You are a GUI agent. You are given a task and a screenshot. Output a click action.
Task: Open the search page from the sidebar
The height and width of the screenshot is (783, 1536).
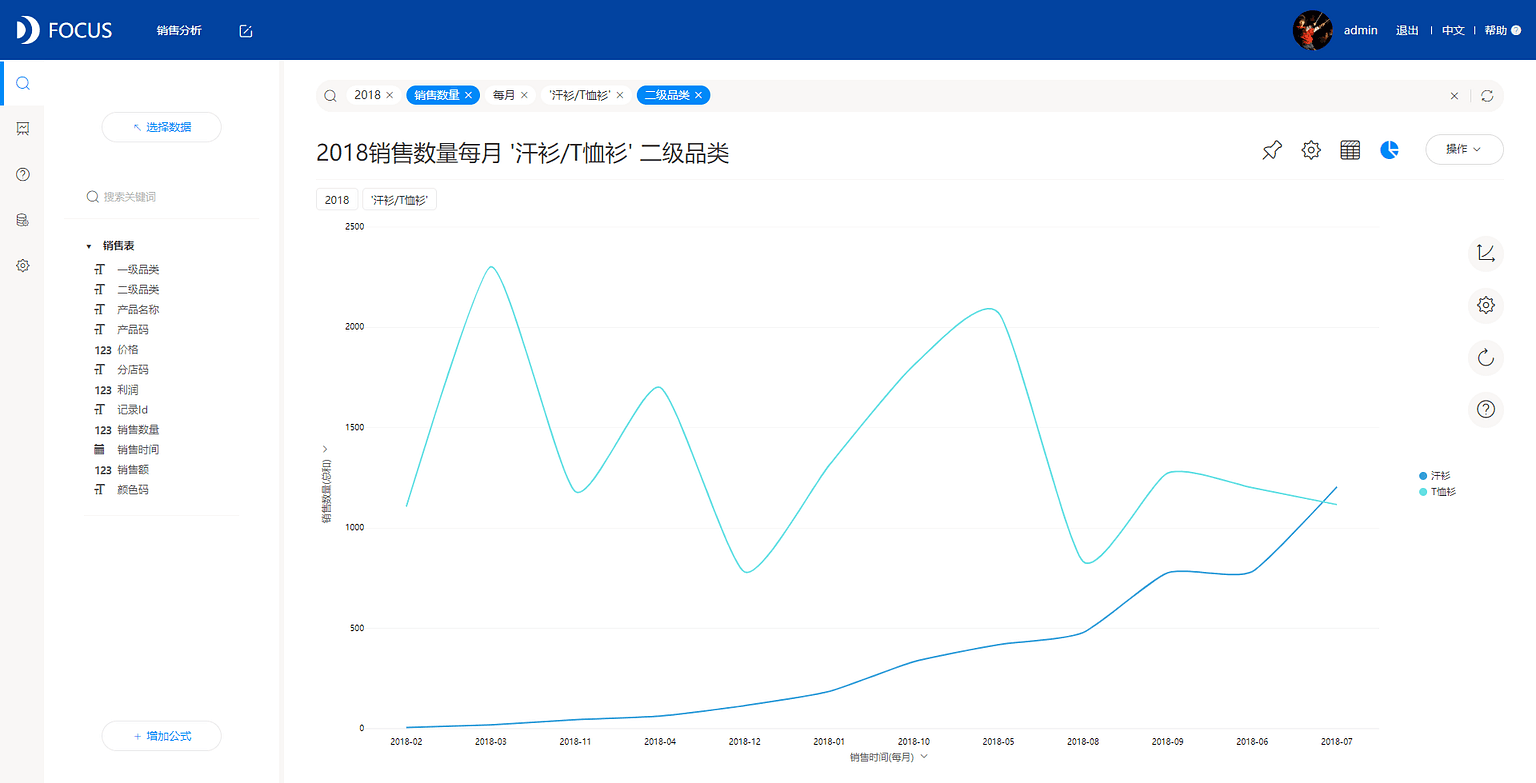click(22, 83)
